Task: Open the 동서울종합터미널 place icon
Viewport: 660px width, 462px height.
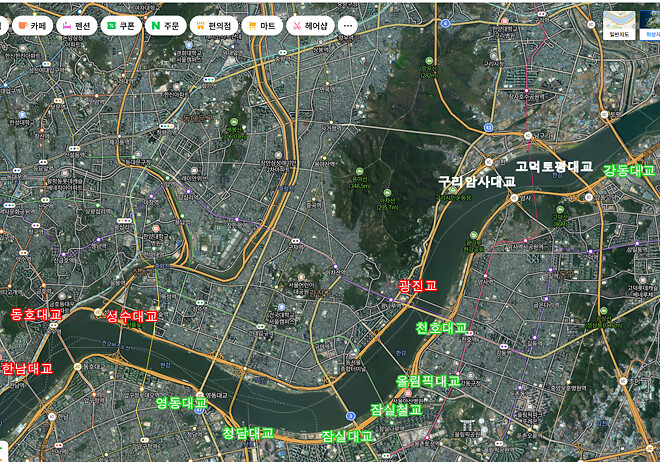Action: (x=353, y=354)
